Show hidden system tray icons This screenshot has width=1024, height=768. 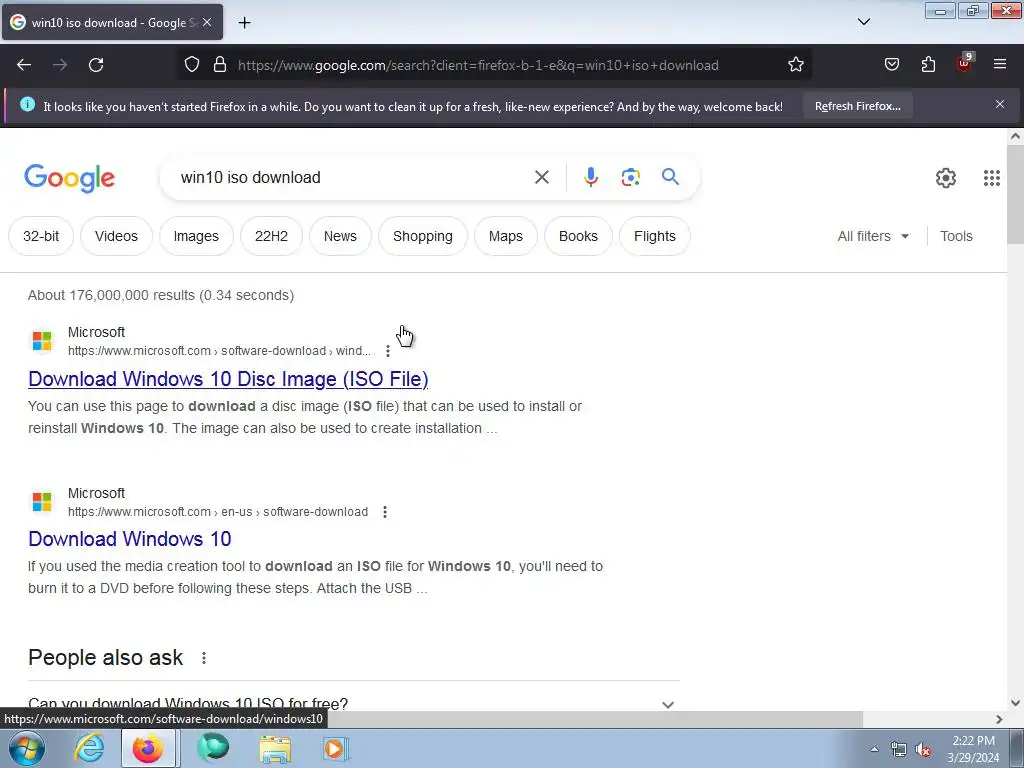click(x=874, y=749)
